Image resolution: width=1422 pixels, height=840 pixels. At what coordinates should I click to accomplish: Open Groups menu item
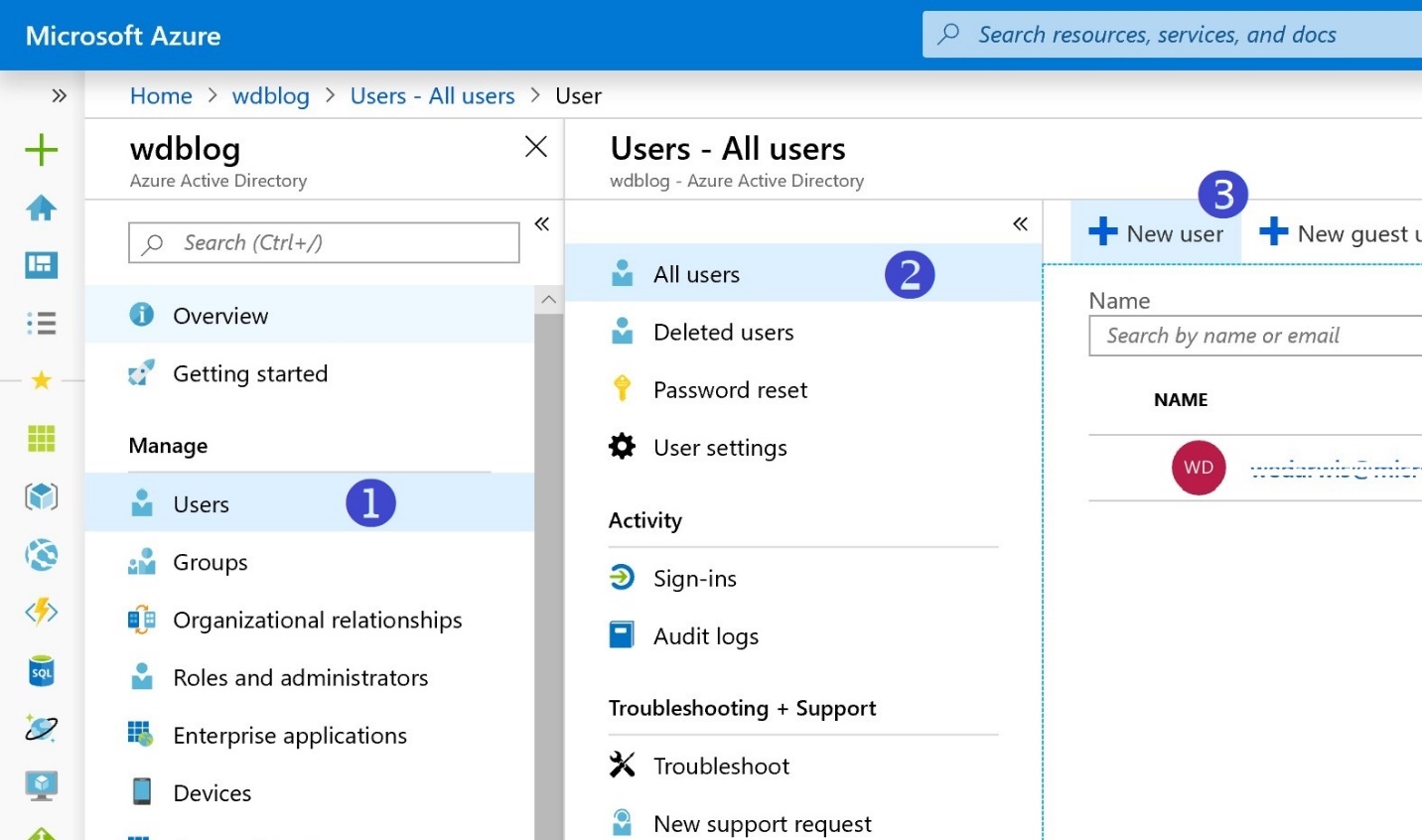[310, 562]
